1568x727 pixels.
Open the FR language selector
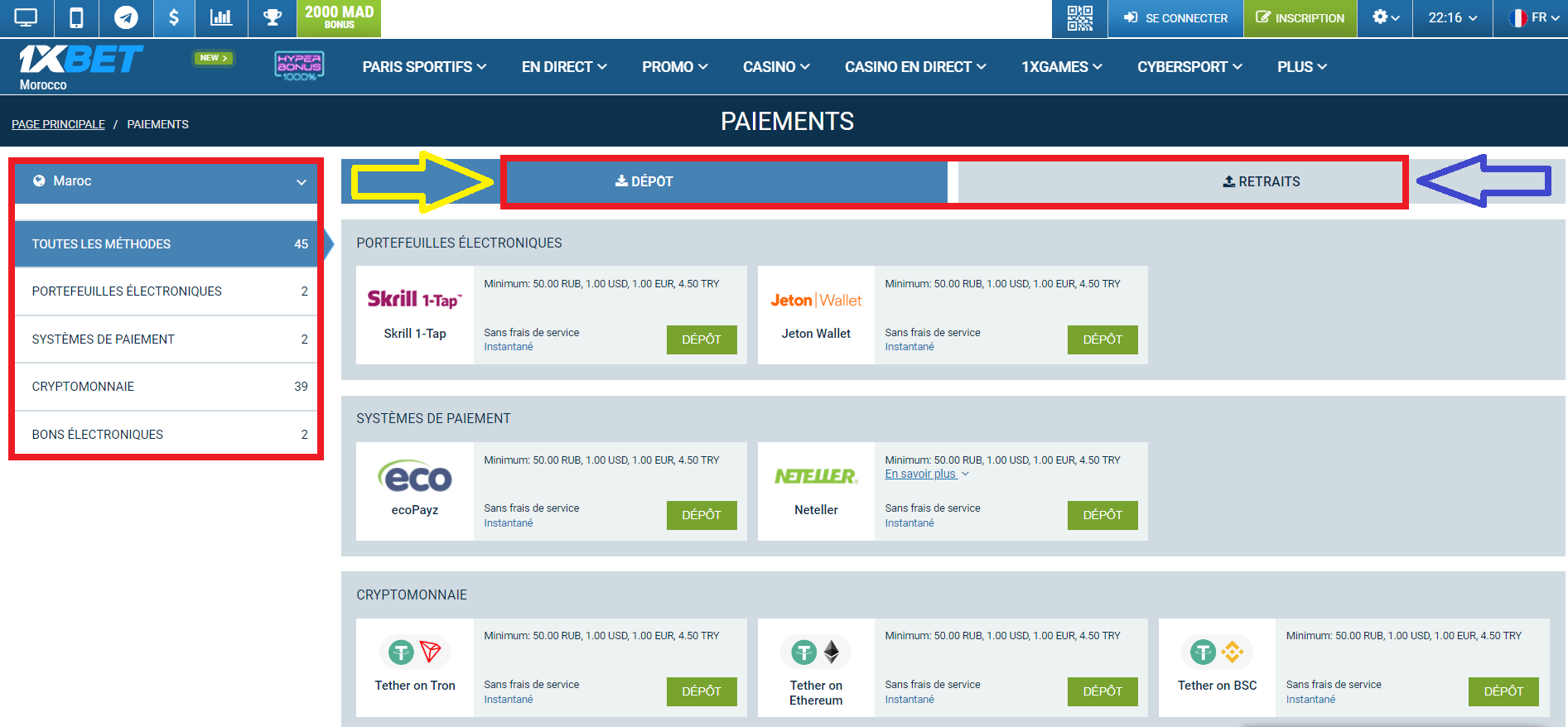(x=1533, y=17)
